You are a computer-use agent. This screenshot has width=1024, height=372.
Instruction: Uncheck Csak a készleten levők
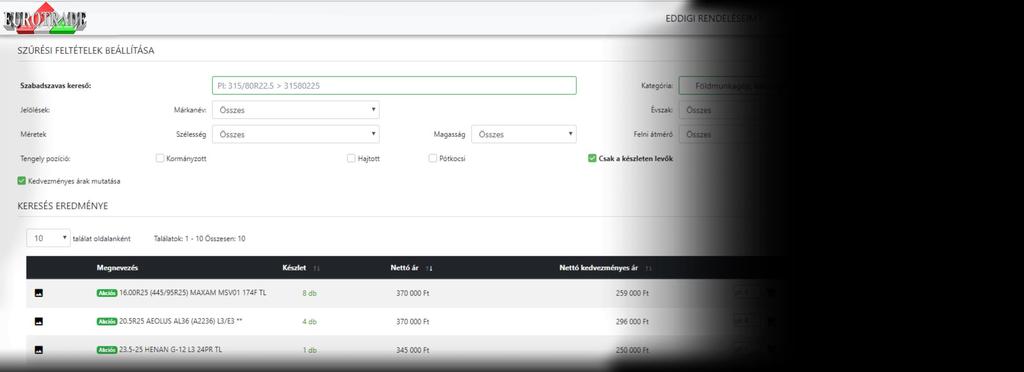click(592, 158)
